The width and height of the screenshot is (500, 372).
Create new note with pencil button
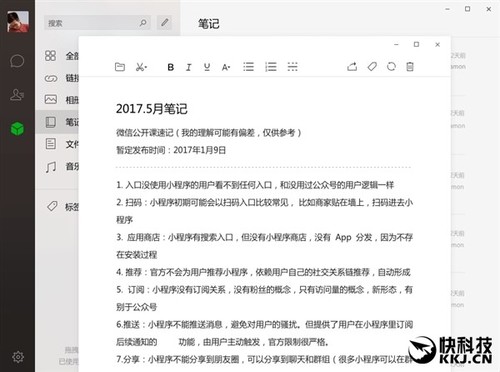165,23
